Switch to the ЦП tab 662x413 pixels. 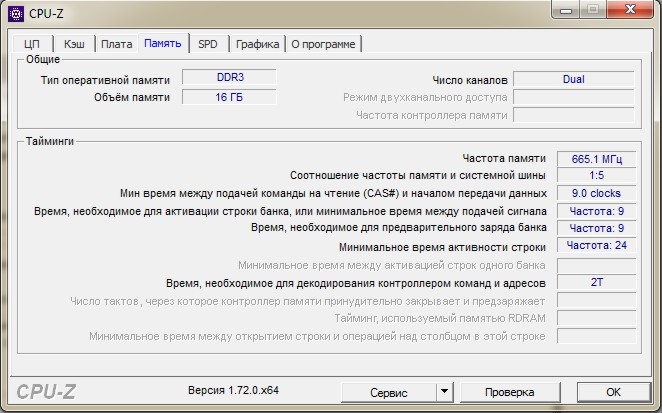(32, 44)
